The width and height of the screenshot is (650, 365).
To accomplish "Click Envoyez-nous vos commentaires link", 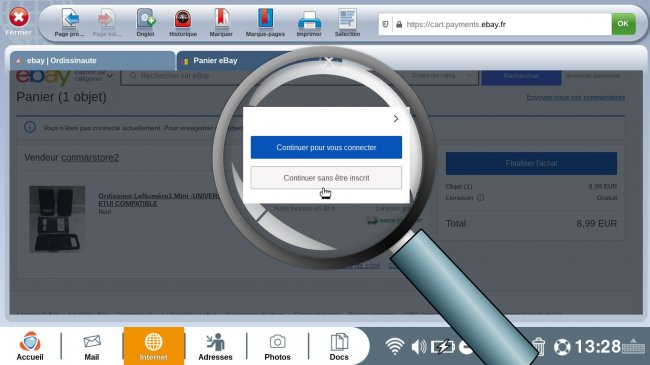I will pos(576,97).
